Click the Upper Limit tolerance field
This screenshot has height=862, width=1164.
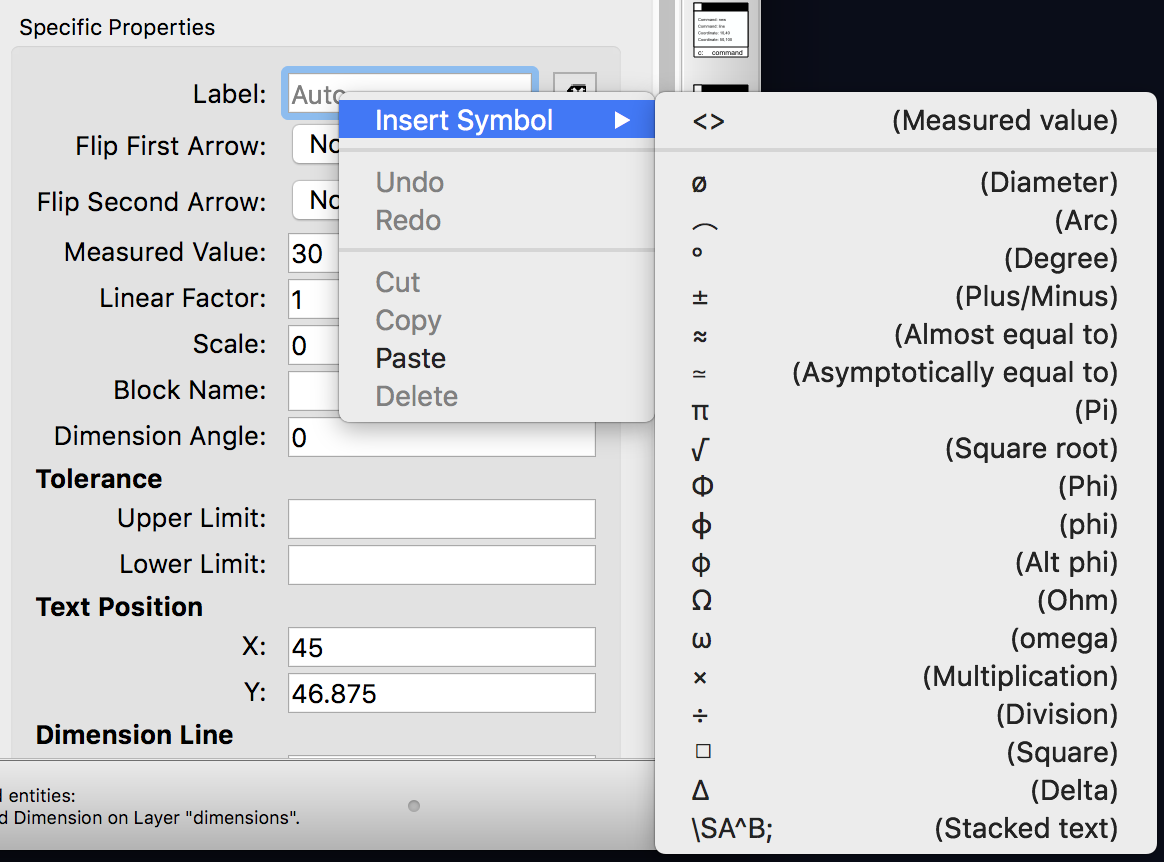(x=441, y=519)
